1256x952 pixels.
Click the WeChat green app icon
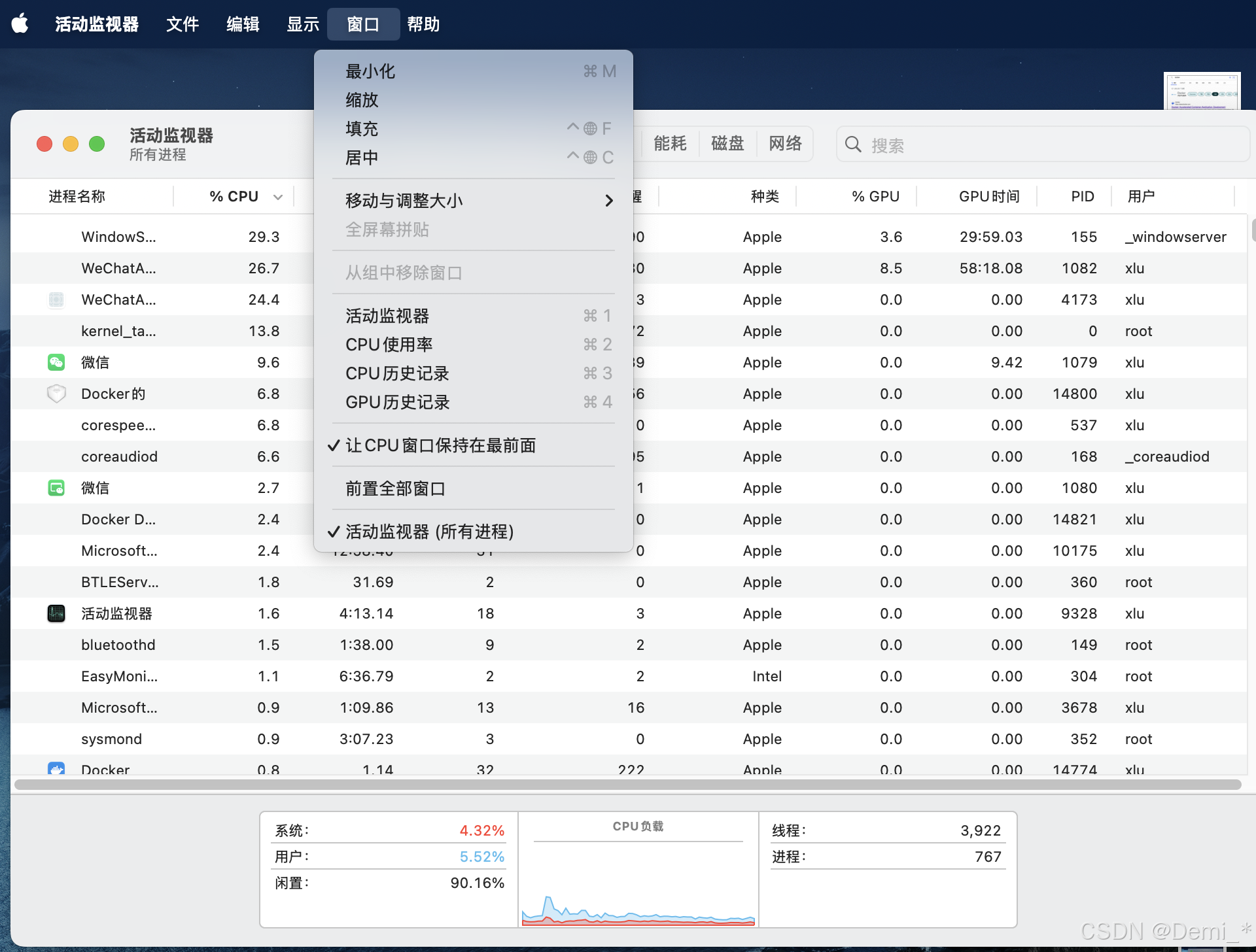click(56, 362)
